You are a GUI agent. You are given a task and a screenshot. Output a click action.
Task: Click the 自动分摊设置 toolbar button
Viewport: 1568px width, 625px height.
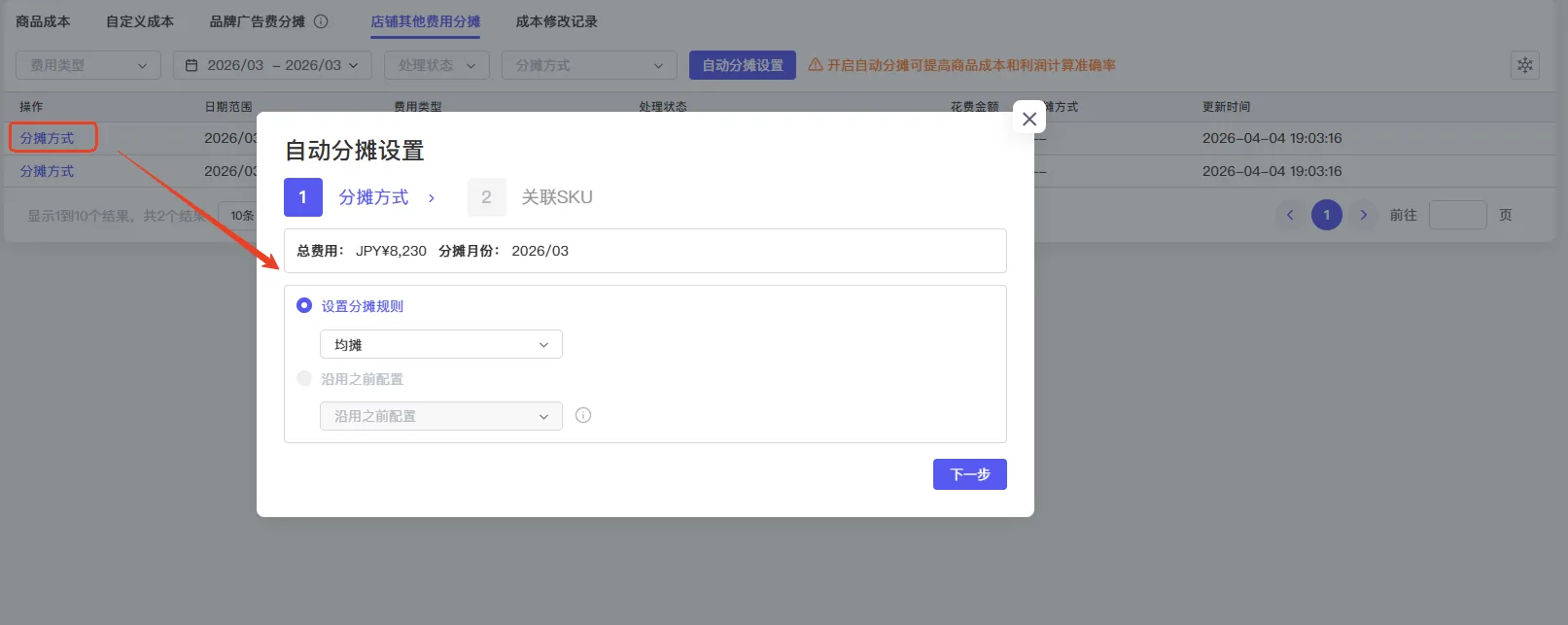pos(743,65)
